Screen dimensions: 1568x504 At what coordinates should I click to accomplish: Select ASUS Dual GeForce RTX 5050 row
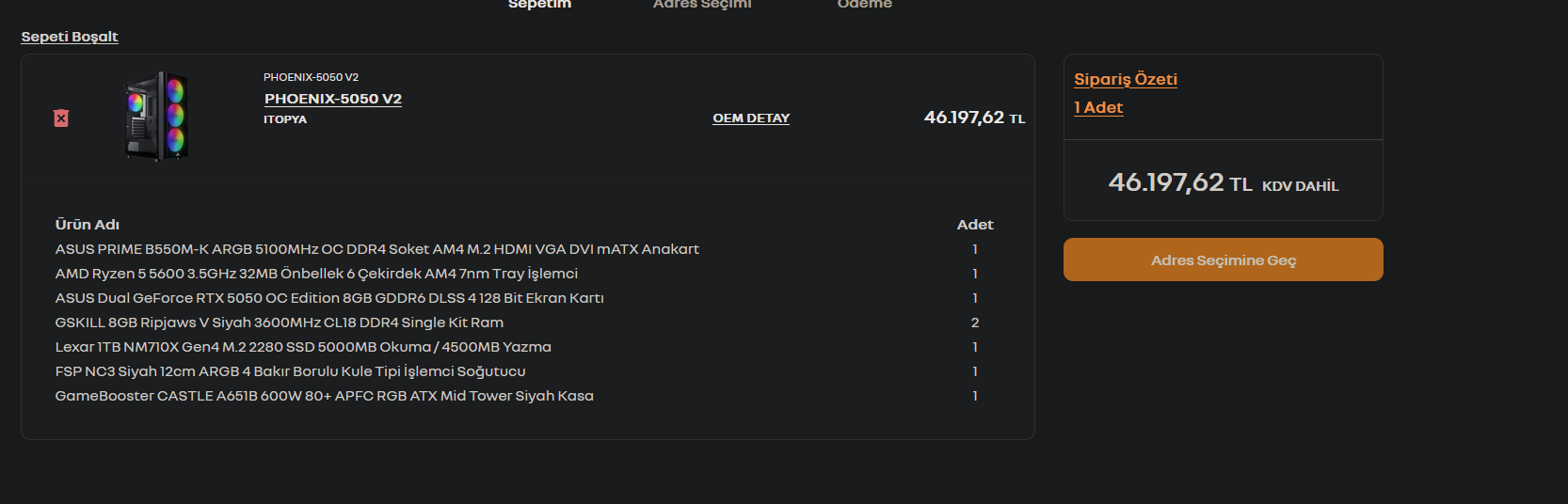click(524, 298)
